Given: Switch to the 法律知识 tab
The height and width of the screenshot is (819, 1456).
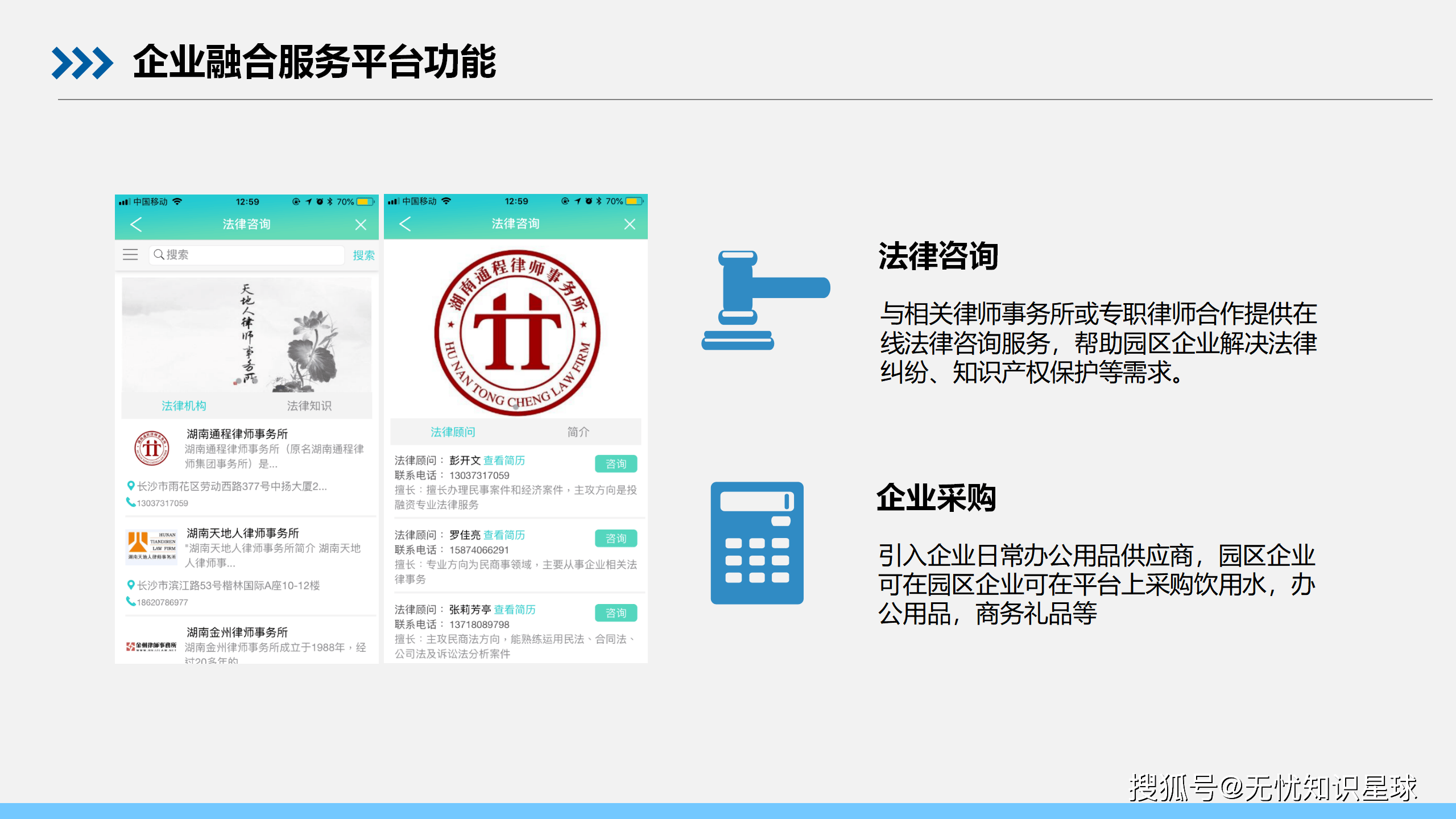Looking at the screenshot, I should 309,406.
